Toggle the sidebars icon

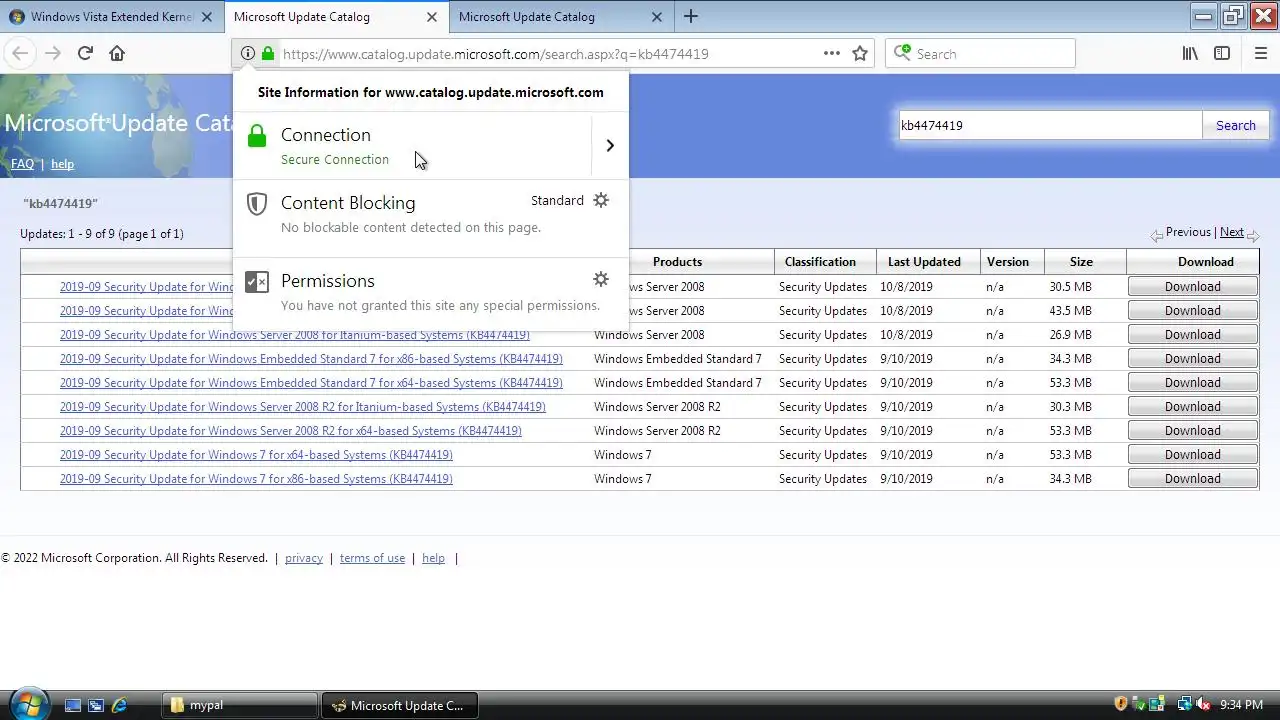click(1222, 54)
